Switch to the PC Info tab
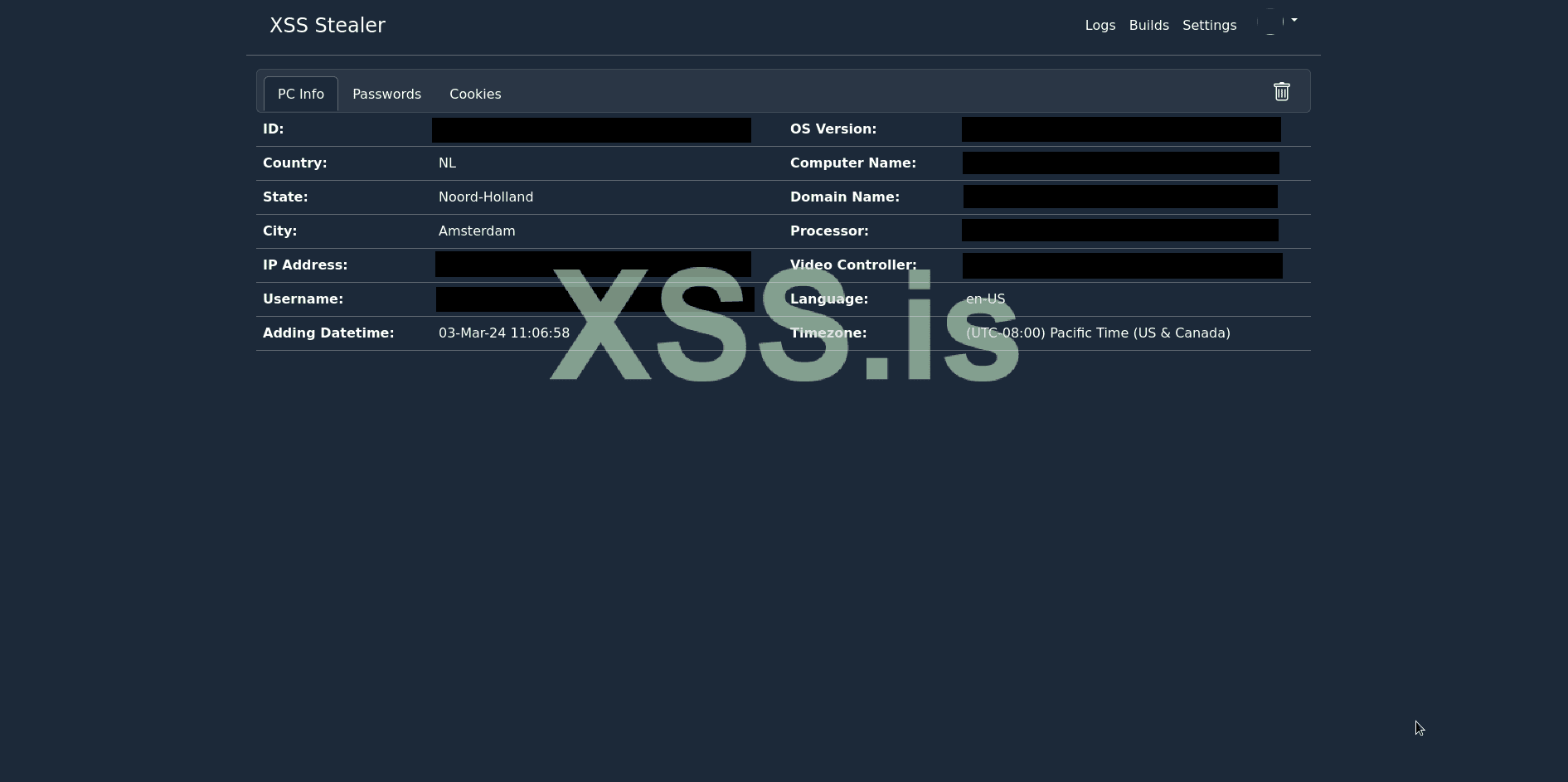This screenshot has width=1568, height=782. click(x=301, y=94)
